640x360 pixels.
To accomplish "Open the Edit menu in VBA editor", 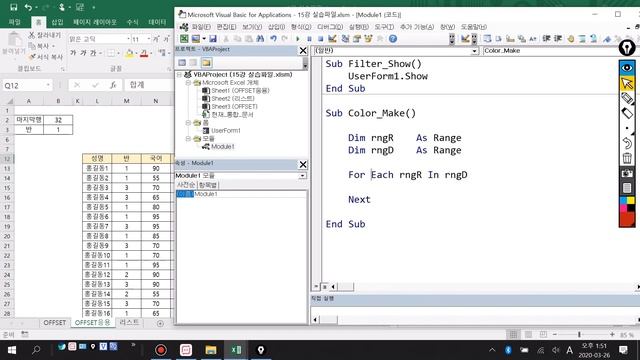I will tap(226, 27).
